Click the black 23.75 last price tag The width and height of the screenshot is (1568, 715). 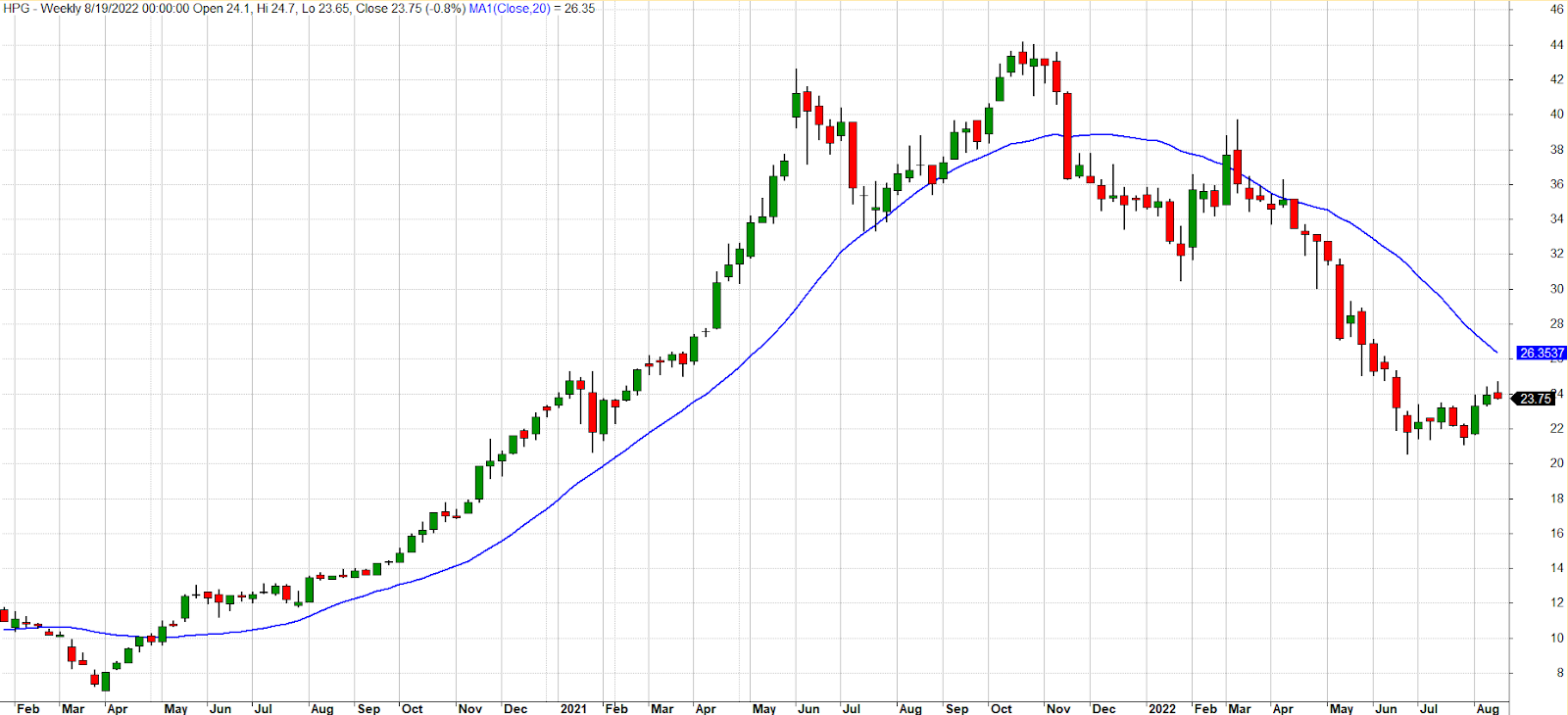pyautogui.click(x=1536, y=399)
